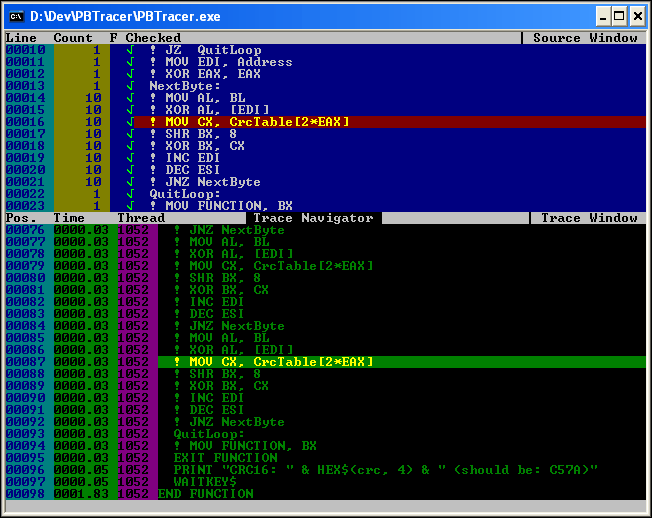Click the Checked column header
Image resolution: width=652 pixels, height=518 pixels.
(153, 38)
